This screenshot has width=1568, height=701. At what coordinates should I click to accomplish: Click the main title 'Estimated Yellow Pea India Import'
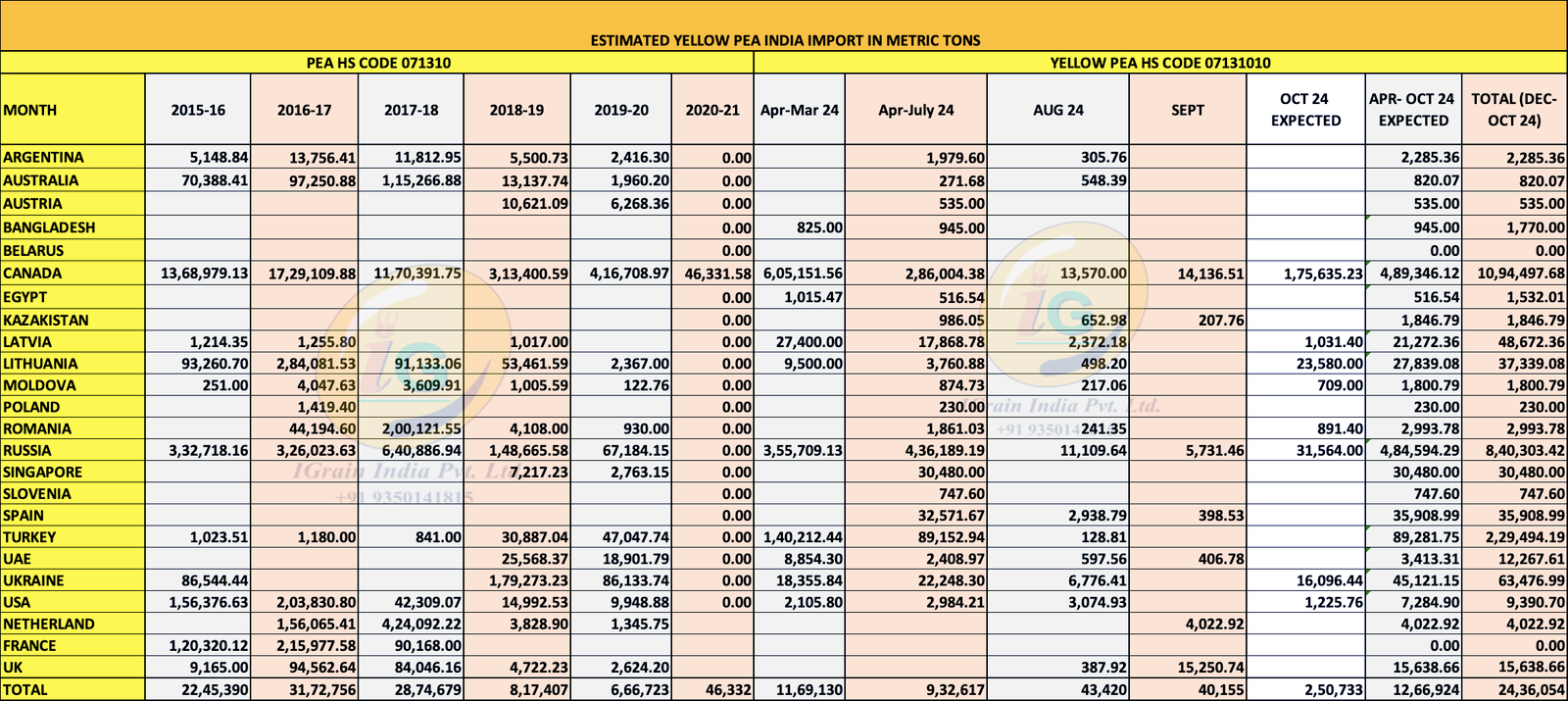[x=784, y=40]
